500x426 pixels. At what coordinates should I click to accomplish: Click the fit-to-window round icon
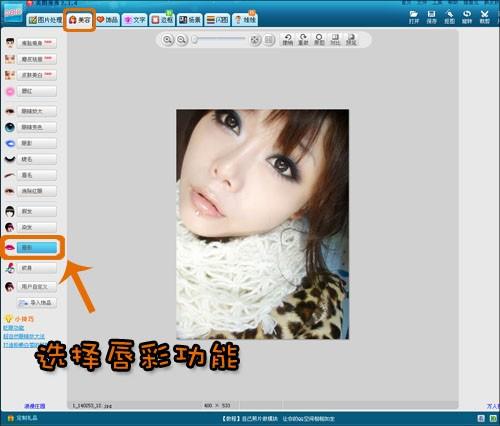coord(255,40)
